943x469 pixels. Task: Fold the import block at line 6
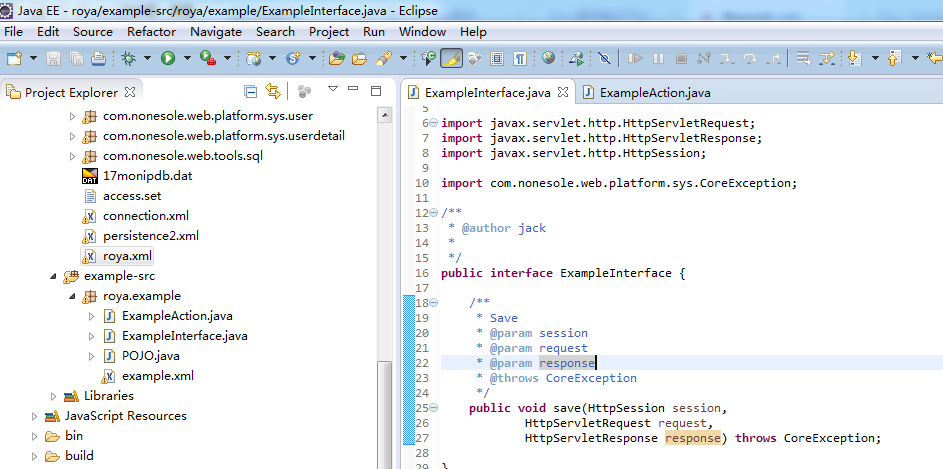point(434,123)
